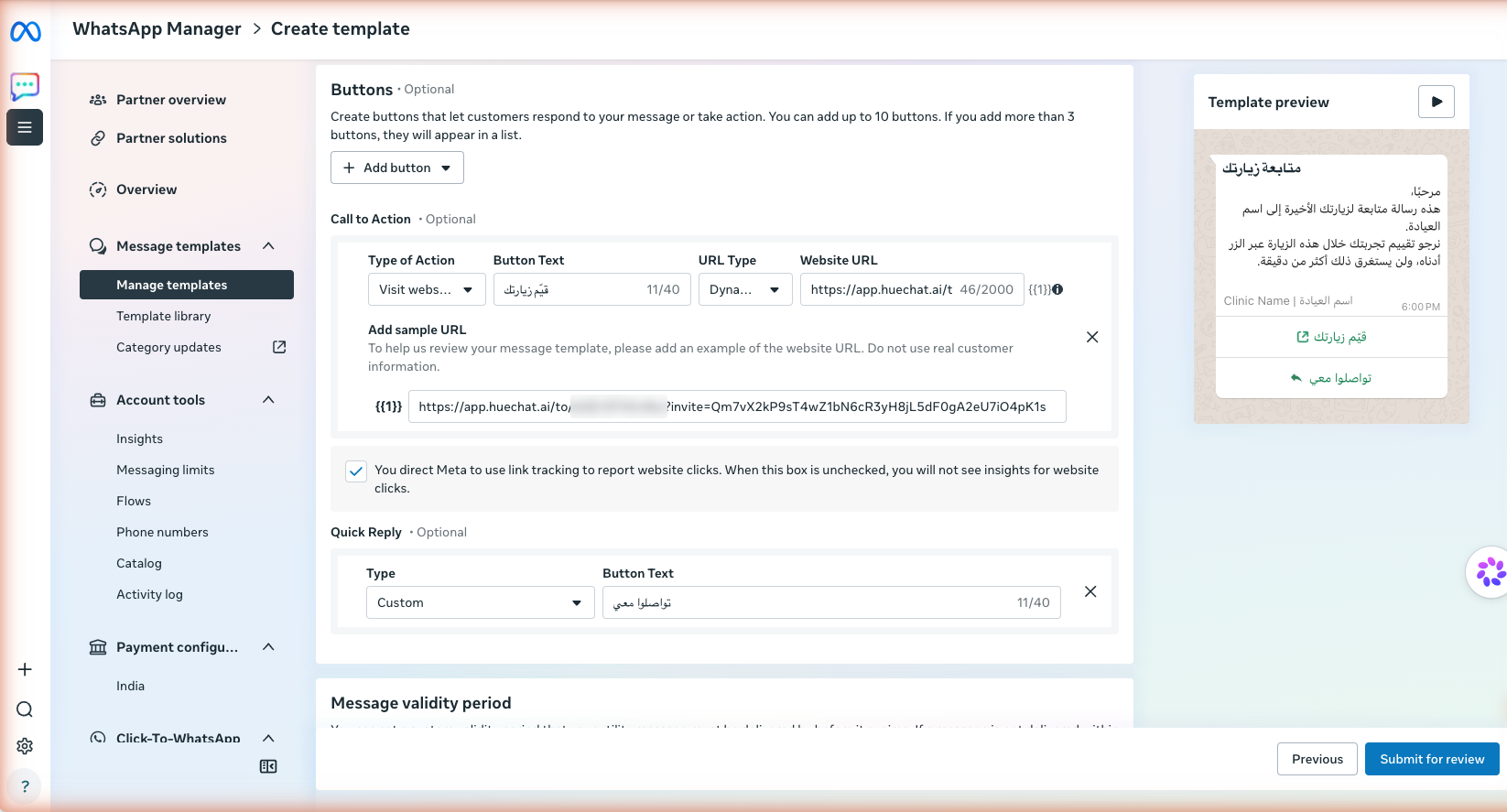The width and height of the screenshot is (1507, 812).
Task: Click the Quick Reply Button Text field
Action: [831, 602]
